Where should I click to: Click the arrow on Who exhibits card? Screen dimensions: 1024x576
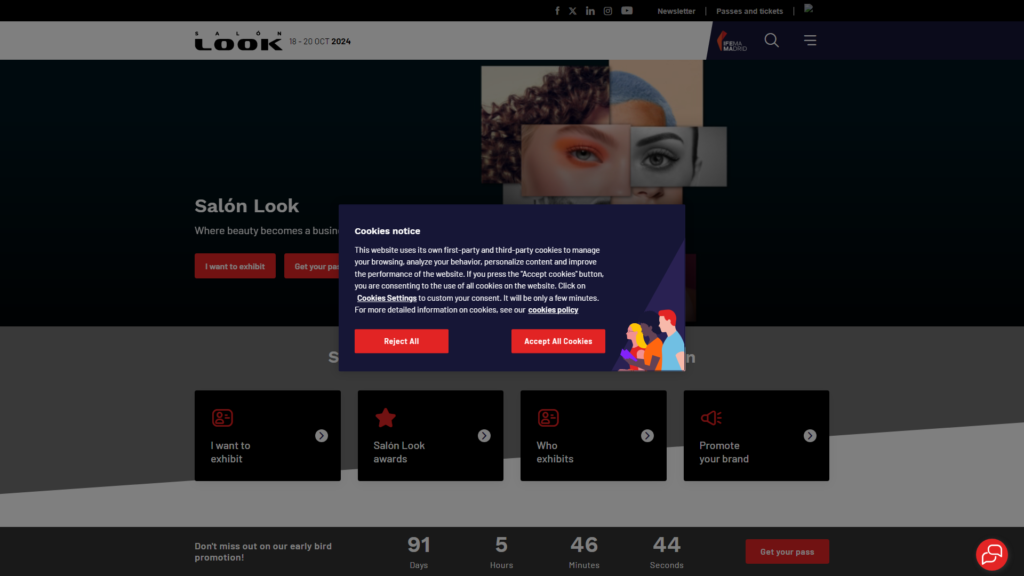(647, 436)
